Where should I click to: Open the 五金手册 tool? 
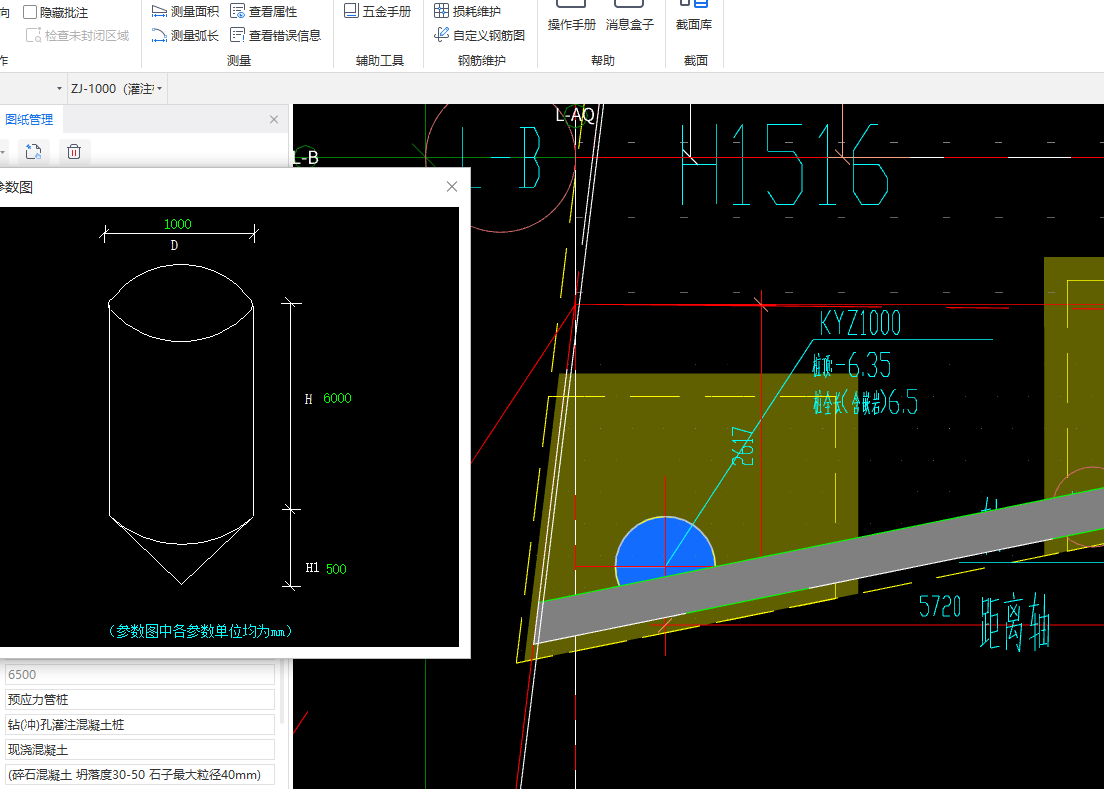coord(377,11)
